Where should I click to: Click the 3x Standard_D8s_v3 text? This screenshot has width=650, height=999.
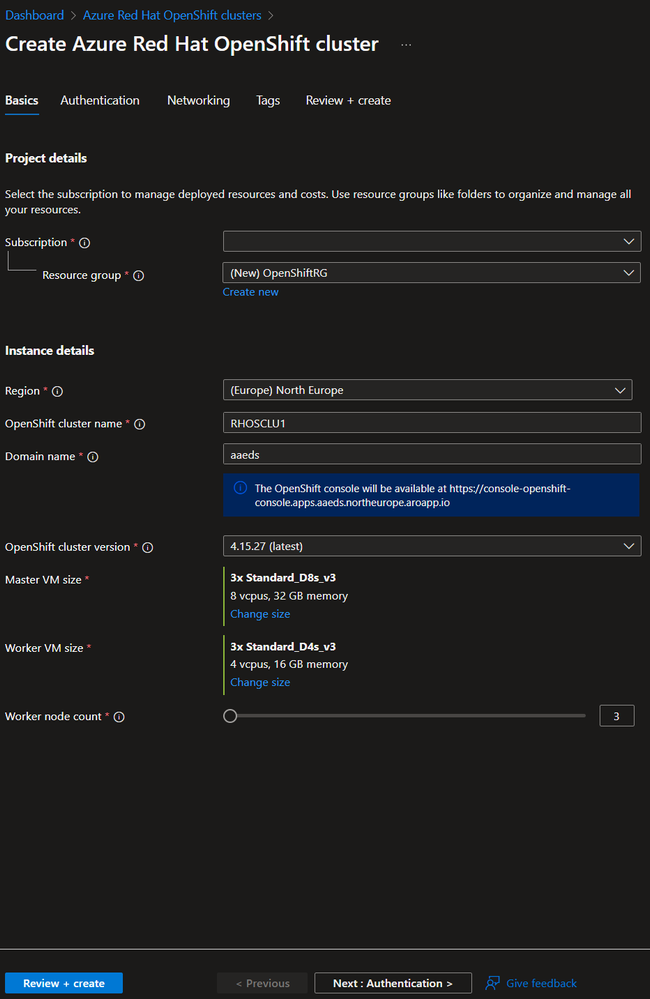click(283, 578)
